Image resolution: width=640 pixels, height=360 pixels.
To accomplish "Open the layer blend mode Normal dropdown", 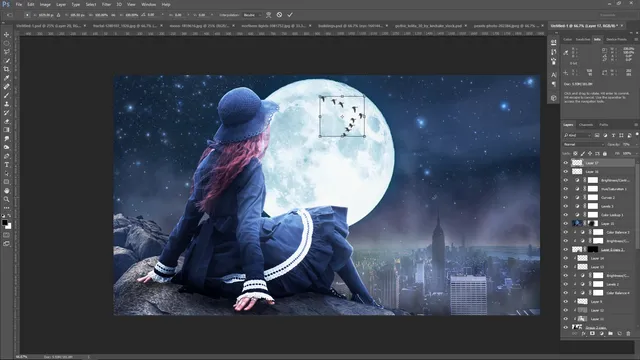I will pos(583,144).
